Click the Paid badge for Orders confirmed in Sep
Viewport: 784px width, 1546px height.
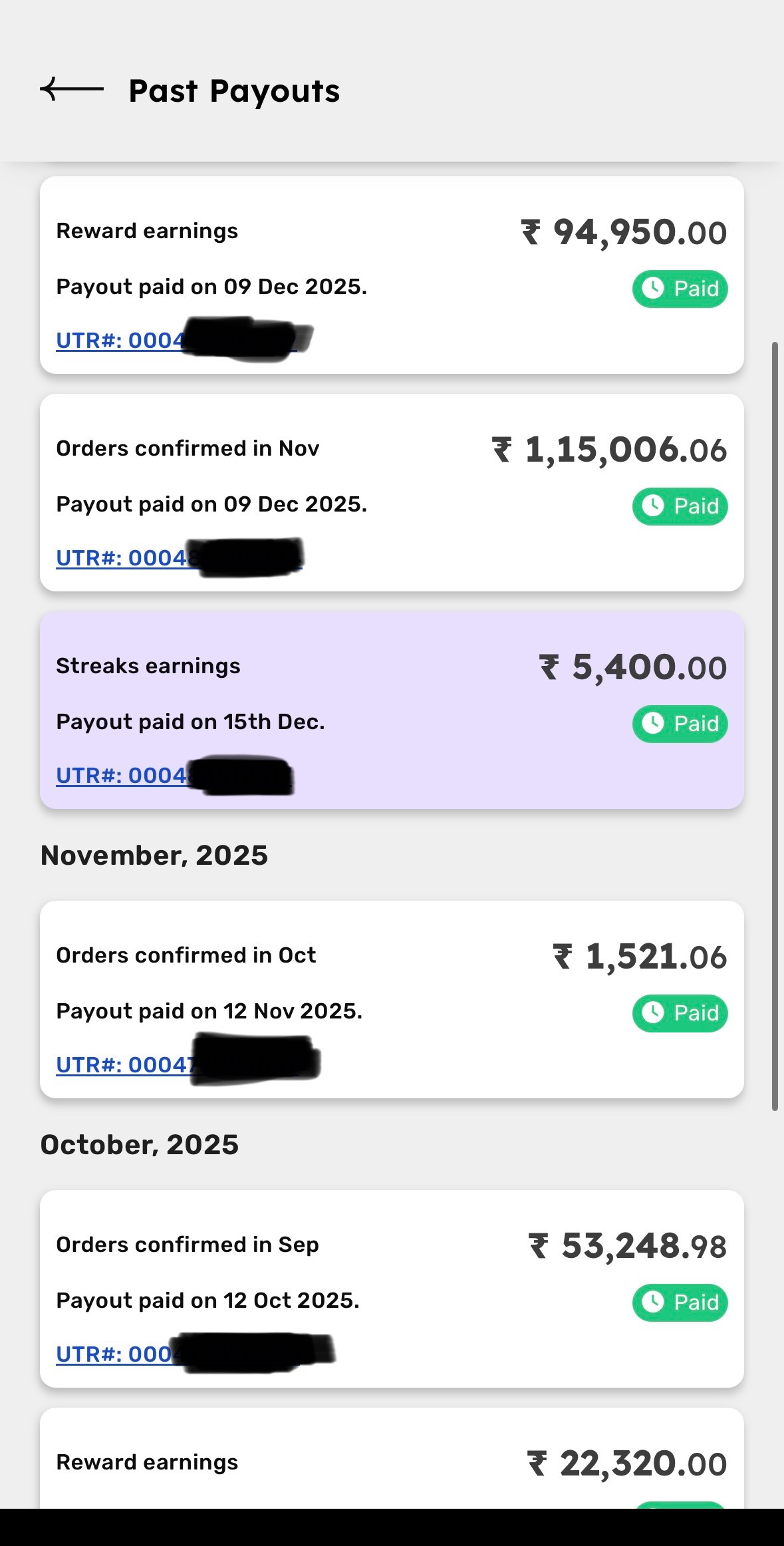point(680,1303)
